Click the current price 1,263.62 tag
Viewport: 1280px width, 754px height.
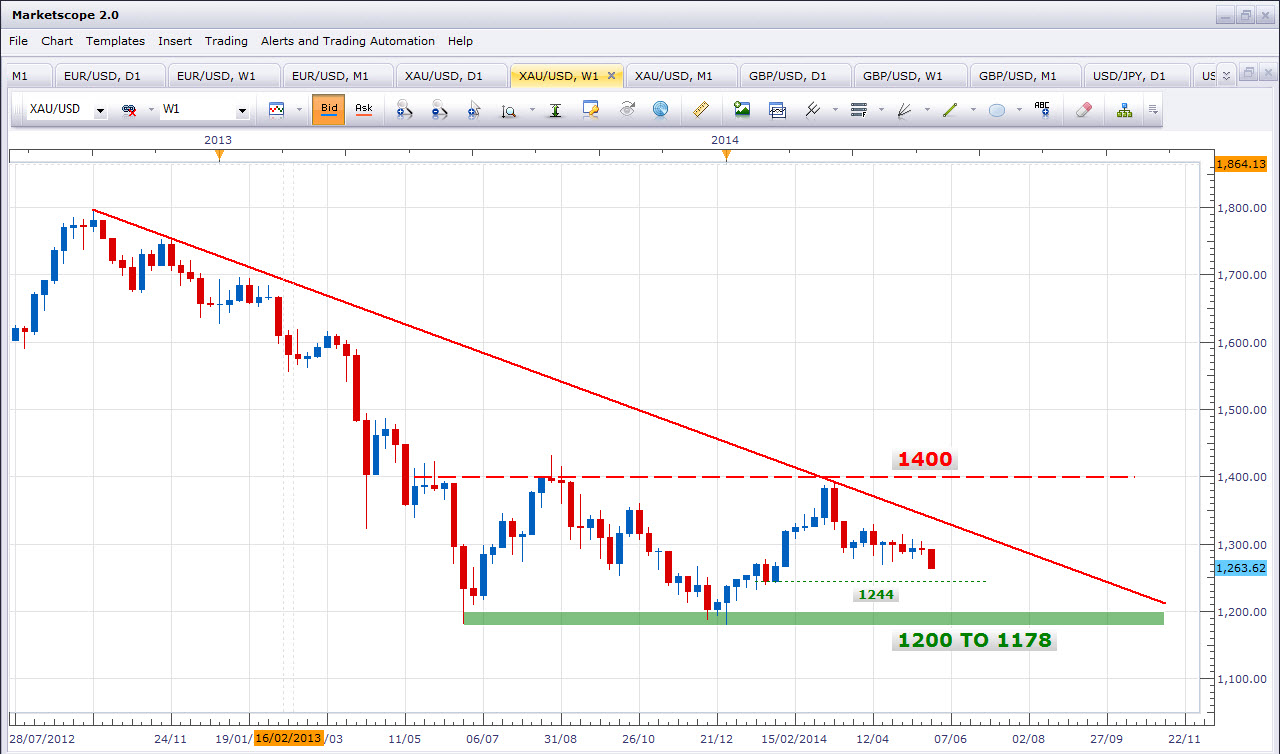[1240, 568]
